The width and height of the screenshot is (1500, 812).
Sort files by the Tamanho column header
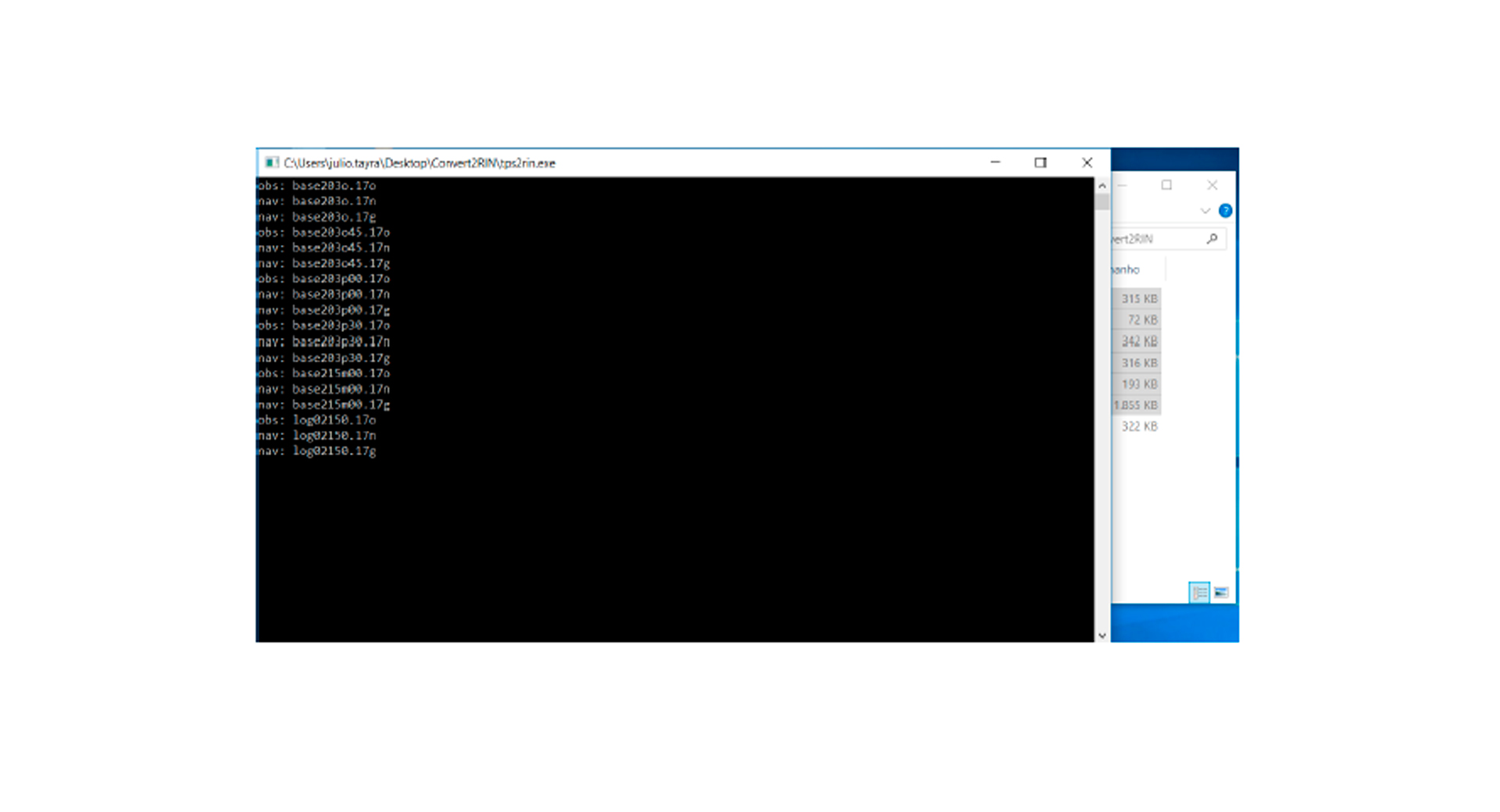pos(1127,270)
